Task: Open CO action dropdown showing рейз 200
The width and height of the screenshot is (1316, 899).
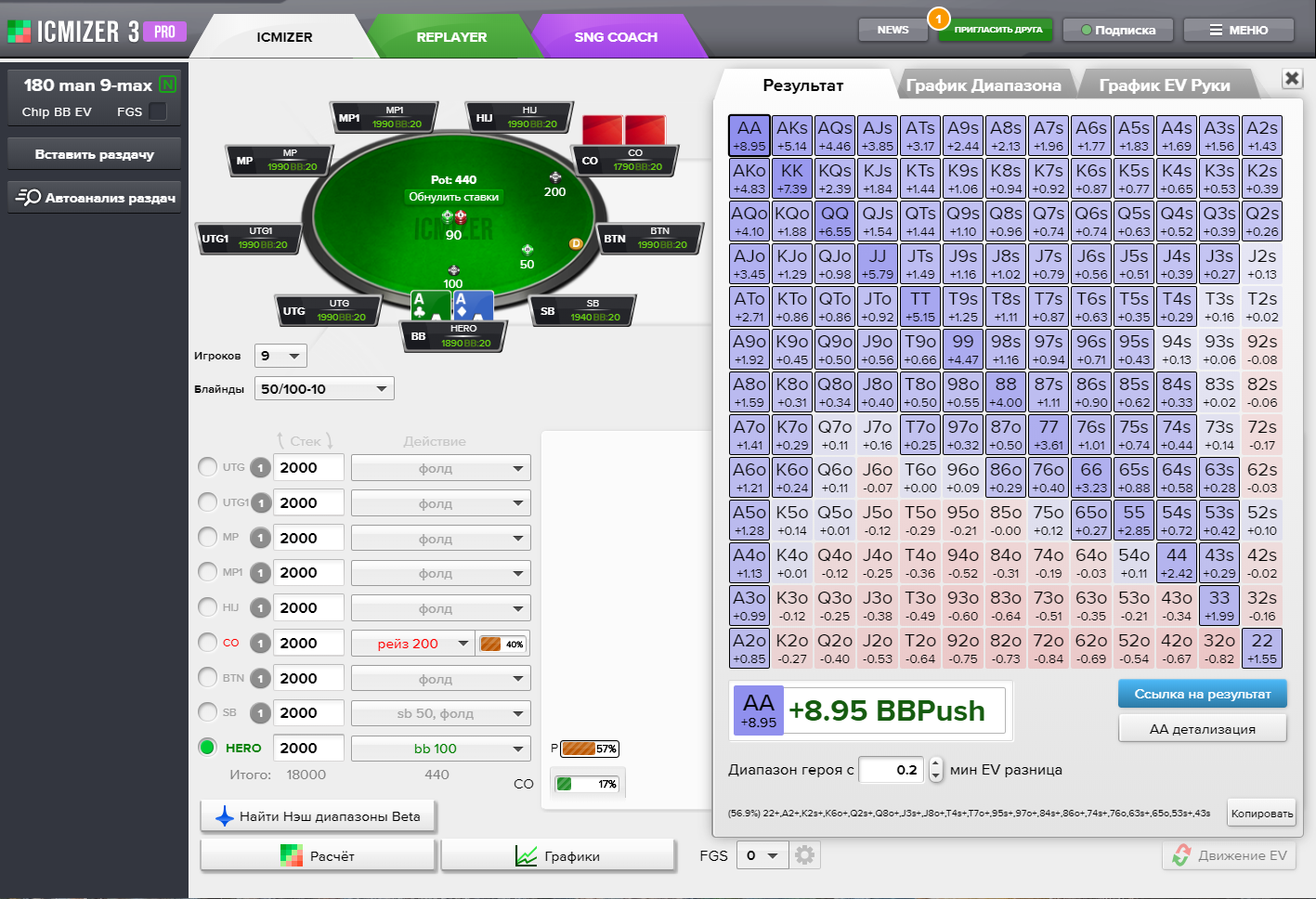Action: point(413,644)
